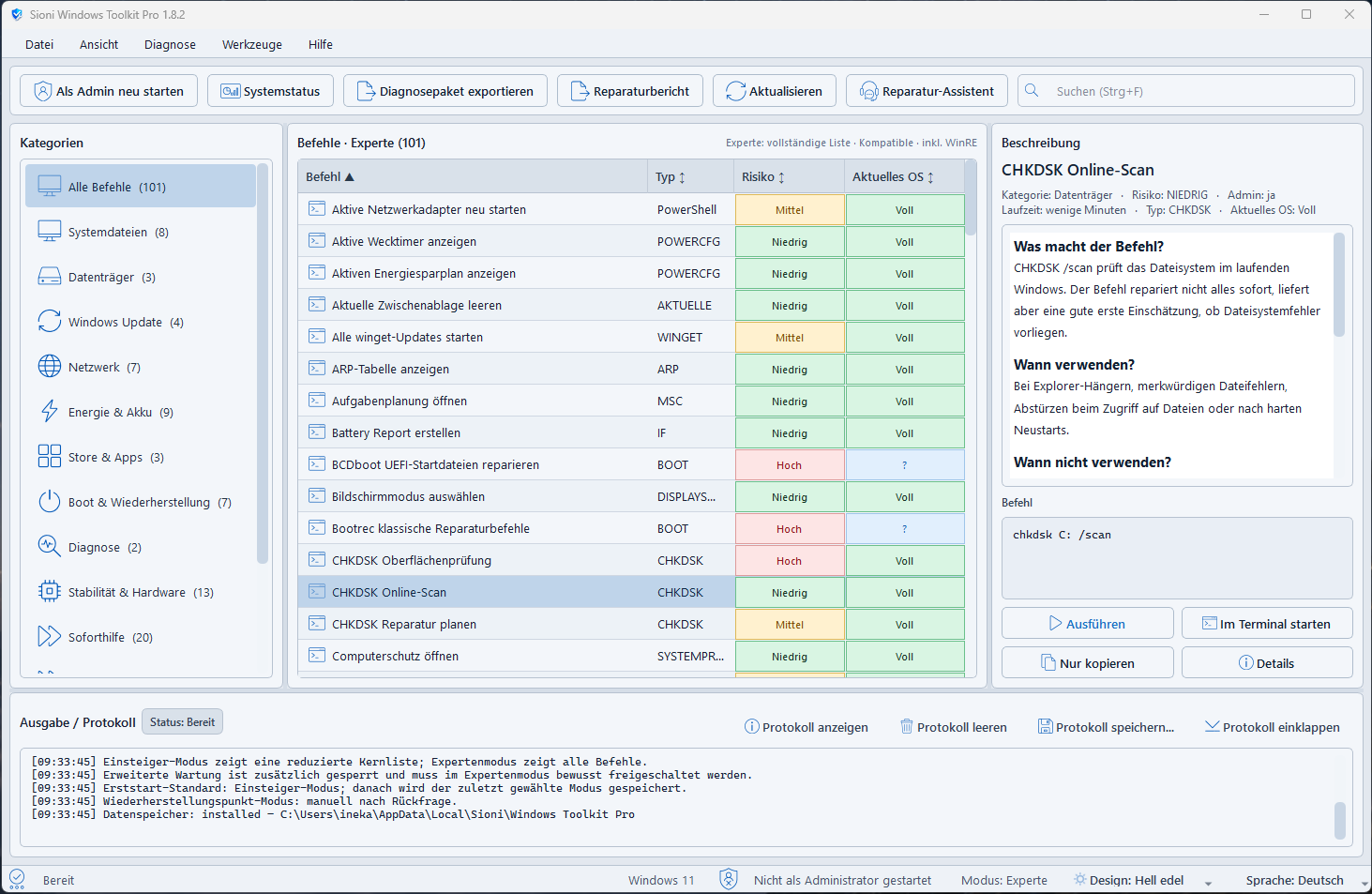The width and height of the screenshot is (1372, 894).
Task: Select row Aktuelle Zwischenablage leeren
Action: click(x=631, y=305)
